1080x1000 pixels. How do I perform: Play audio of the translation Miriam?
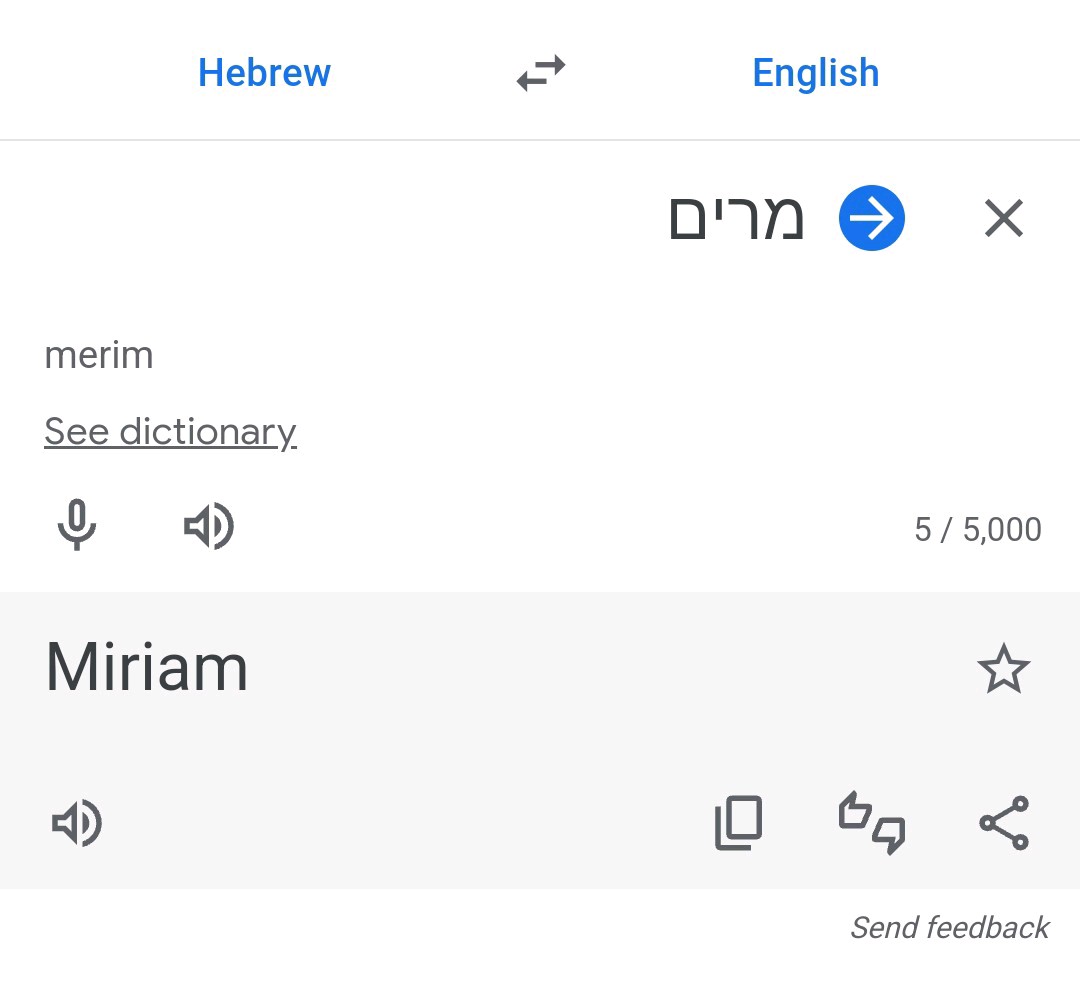coord(76,823)
